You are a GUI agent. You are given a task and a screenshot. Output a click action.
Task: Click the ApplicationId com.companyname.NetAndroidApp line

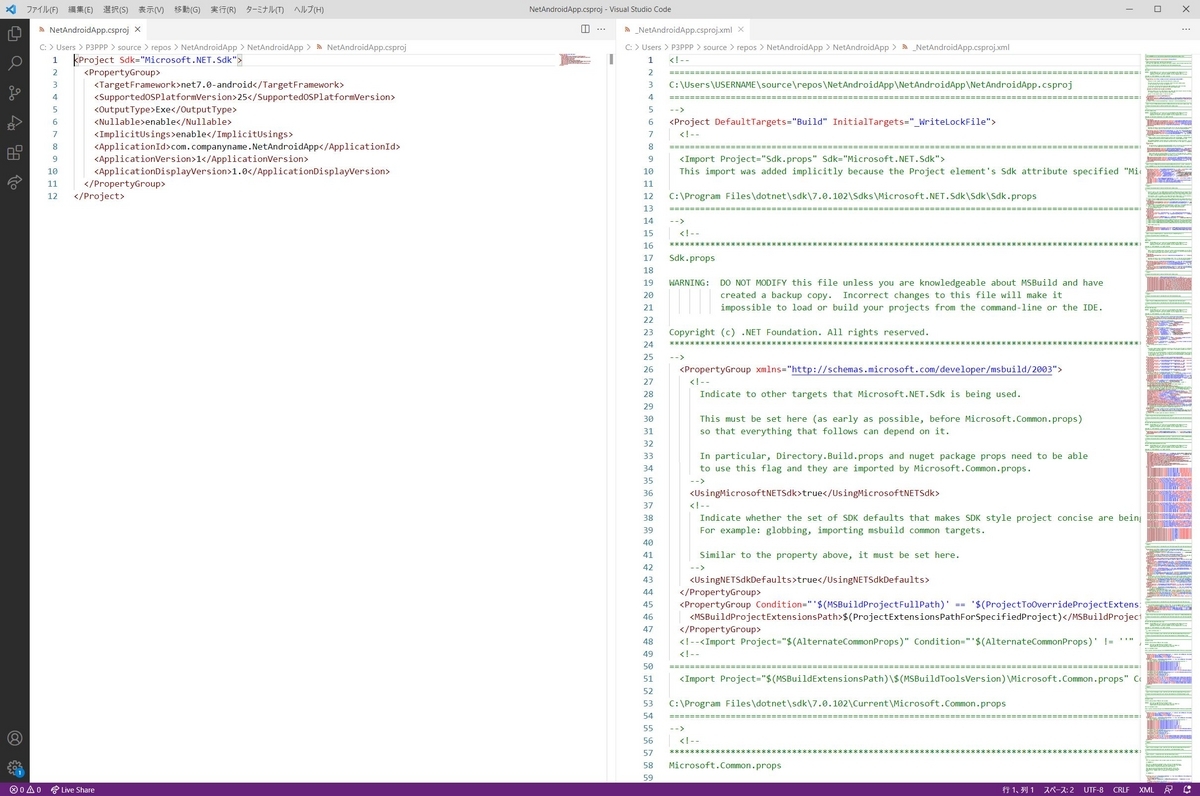pos(247,146)
